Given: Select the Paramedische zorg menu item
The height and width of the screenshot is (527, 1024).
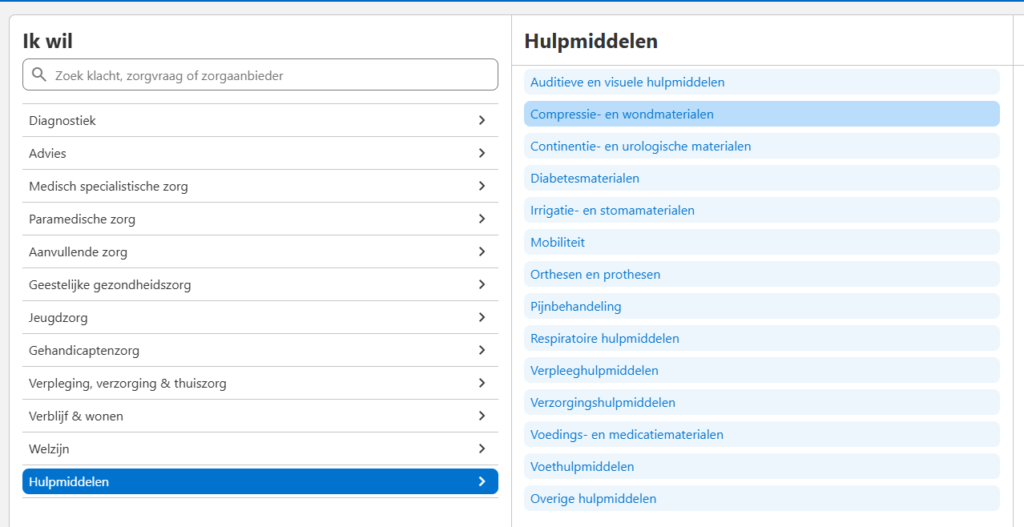Looking at the screenshot, I should click(82, 219).
